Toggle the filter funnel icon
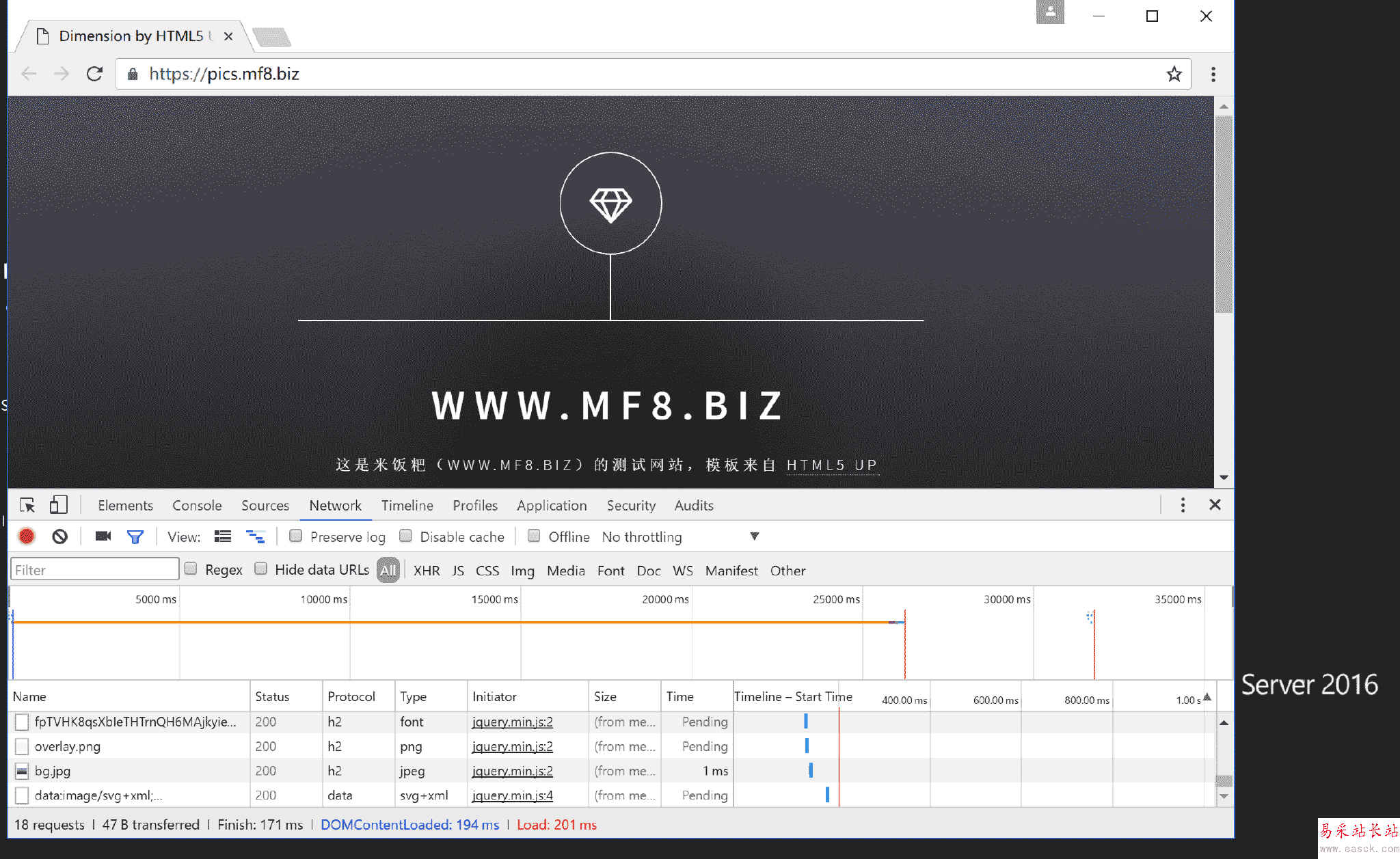This screenshot has width=1400, height=859. coord(135,537)
